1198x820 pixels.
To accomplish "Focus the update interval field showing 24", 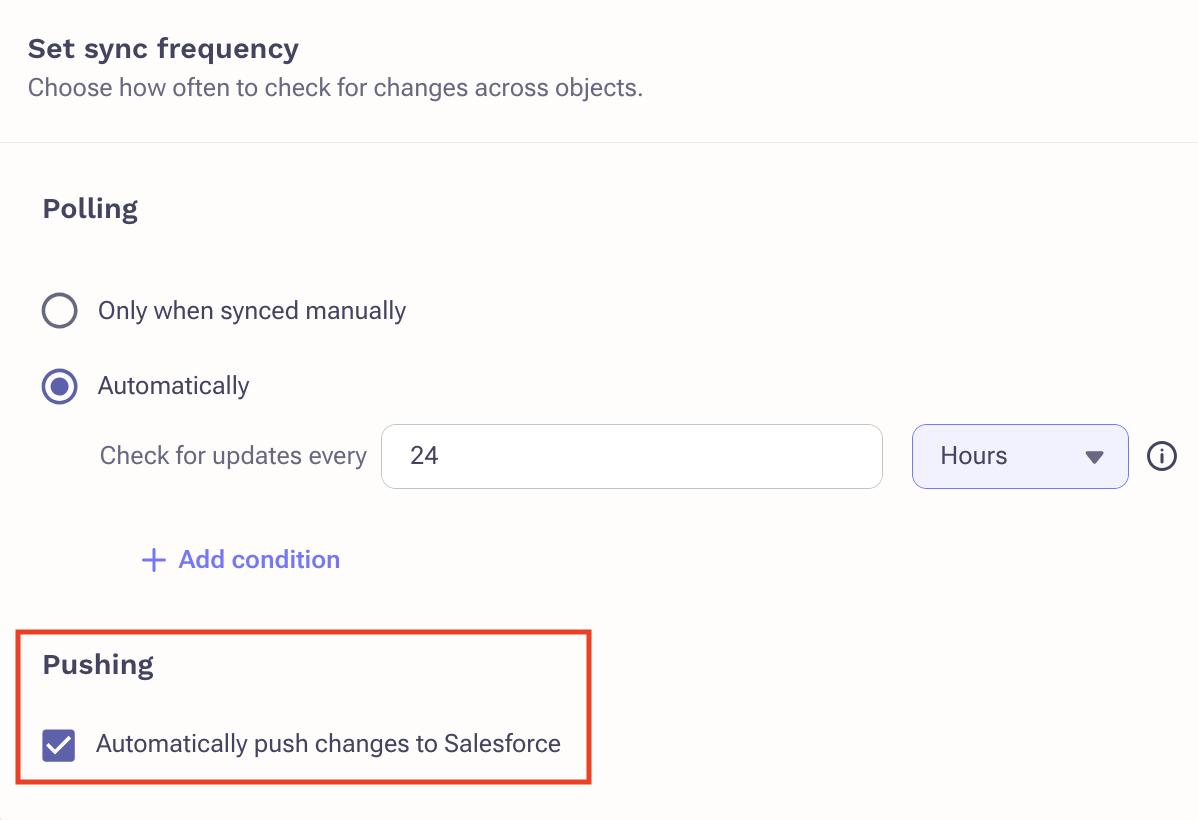I will pos(632,456).
